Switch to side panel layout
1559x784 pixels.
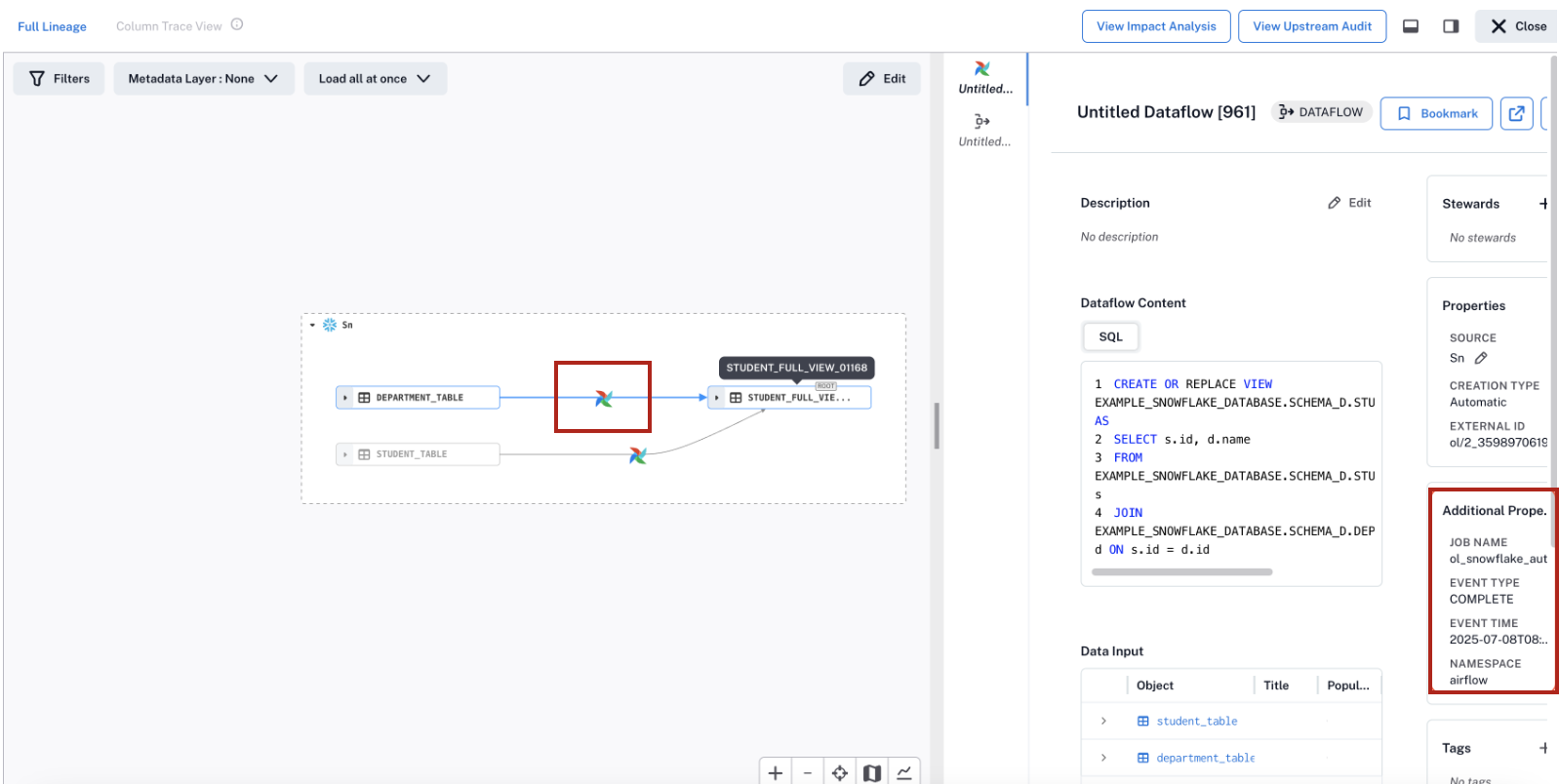(x=1451, y=26)
